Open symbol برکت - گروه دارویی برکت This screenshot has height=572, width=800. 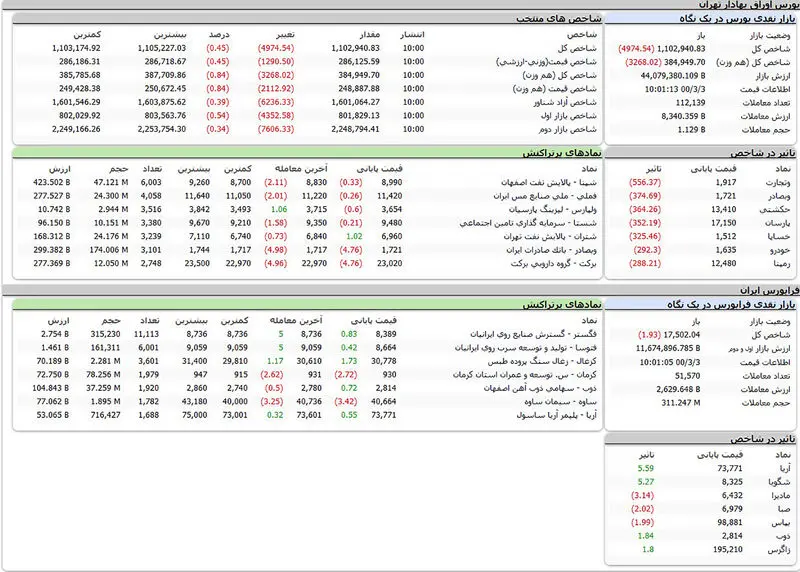tap(554, 263)
